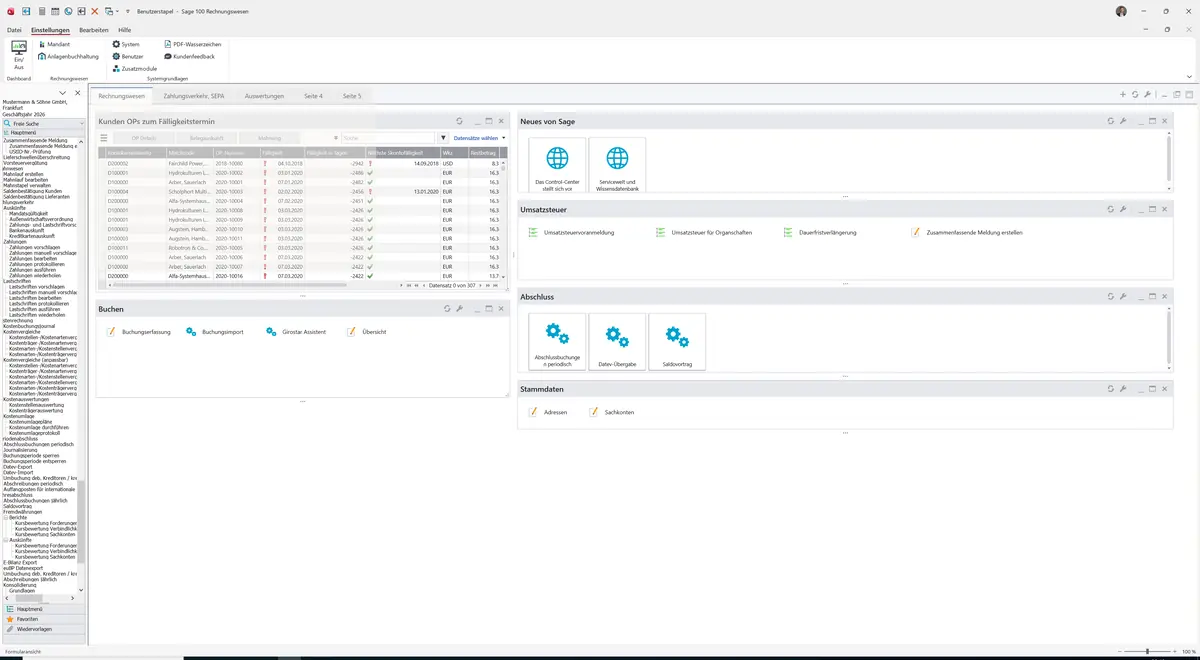1200x660 pixels.
Task: Open Das Control-Center tile
Action: pos(557,165)
